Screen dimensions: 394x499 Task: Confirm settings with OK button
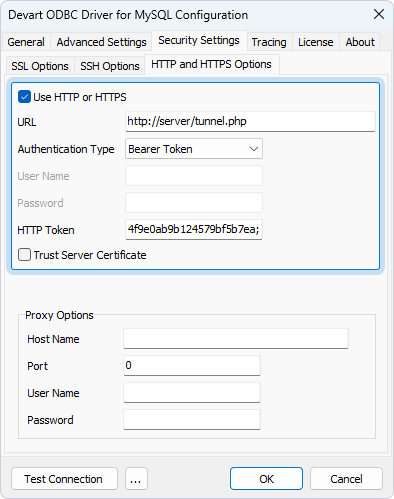tap(266, 479)
